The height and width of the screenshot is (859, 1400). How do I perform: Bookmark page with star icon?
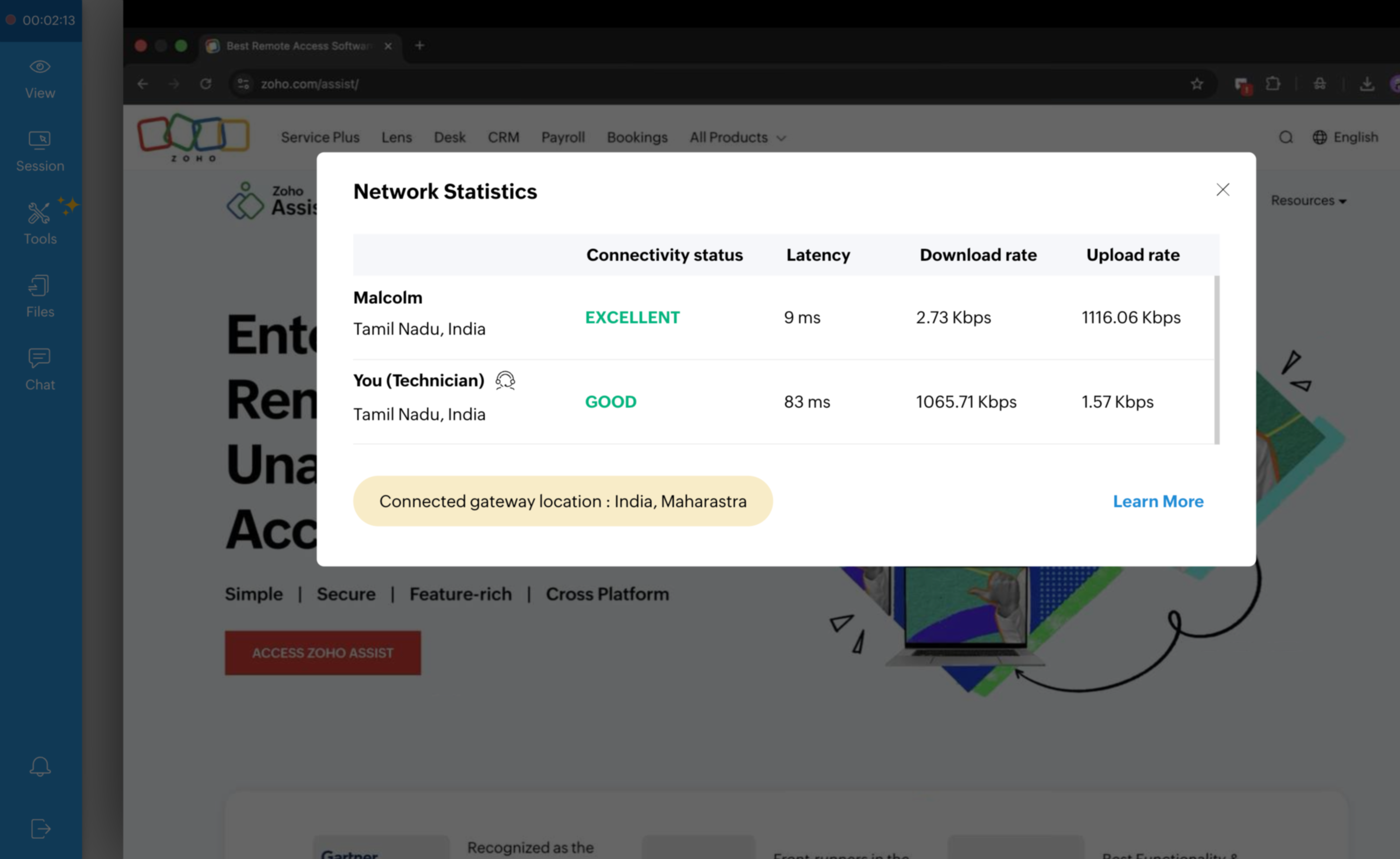(1197, 84)
